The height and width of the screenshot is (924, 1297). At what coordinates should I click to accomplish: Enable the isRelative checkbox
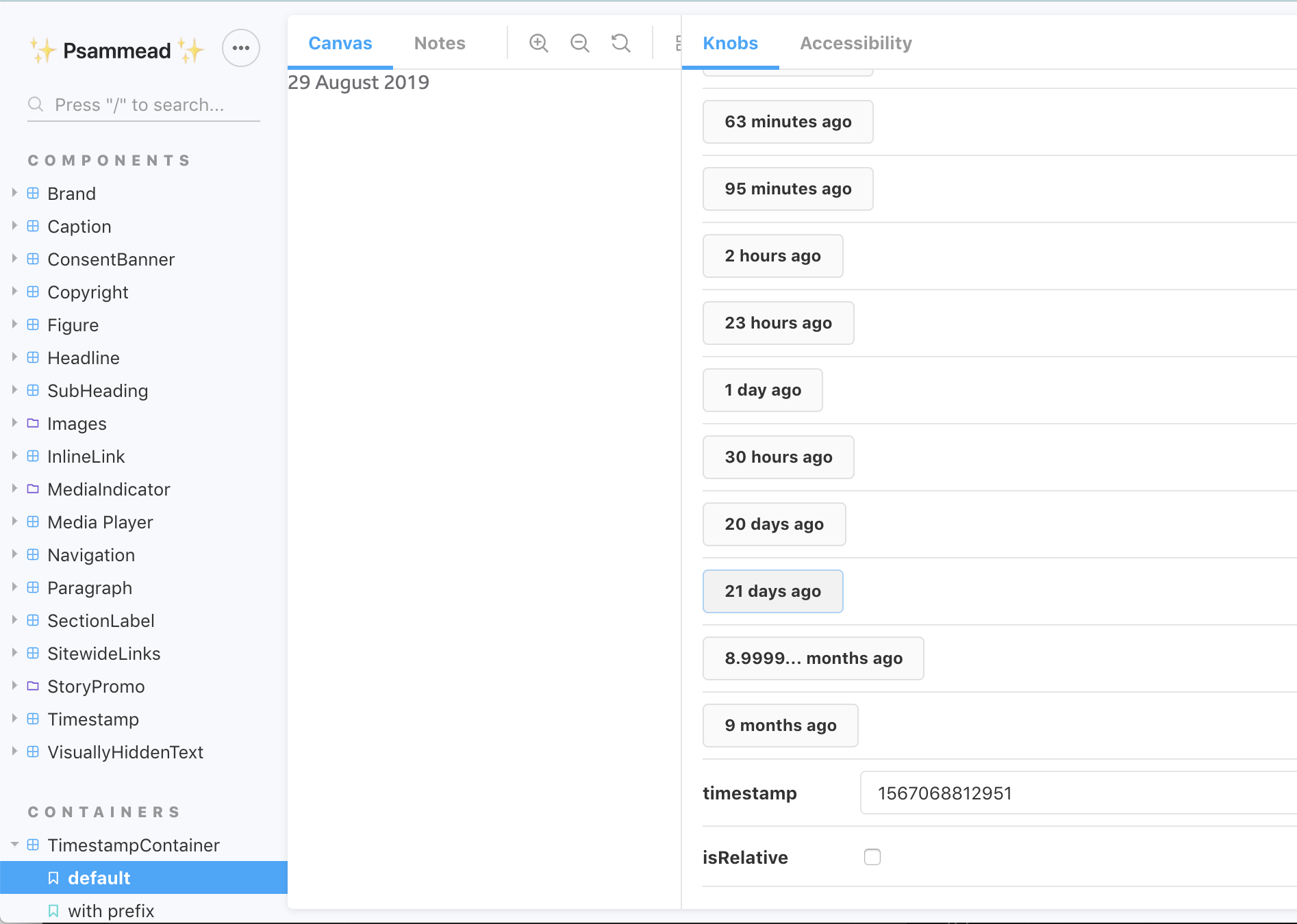872,856
